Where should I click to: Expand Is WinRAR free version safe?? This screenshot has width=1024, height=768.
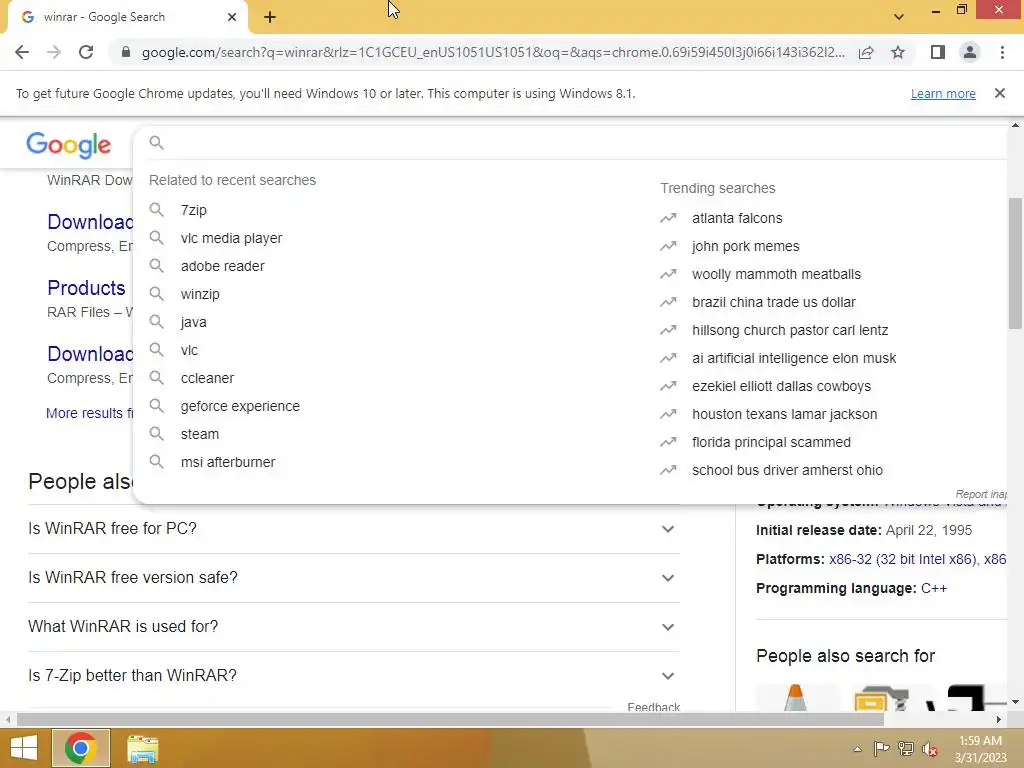click(353, 578)
